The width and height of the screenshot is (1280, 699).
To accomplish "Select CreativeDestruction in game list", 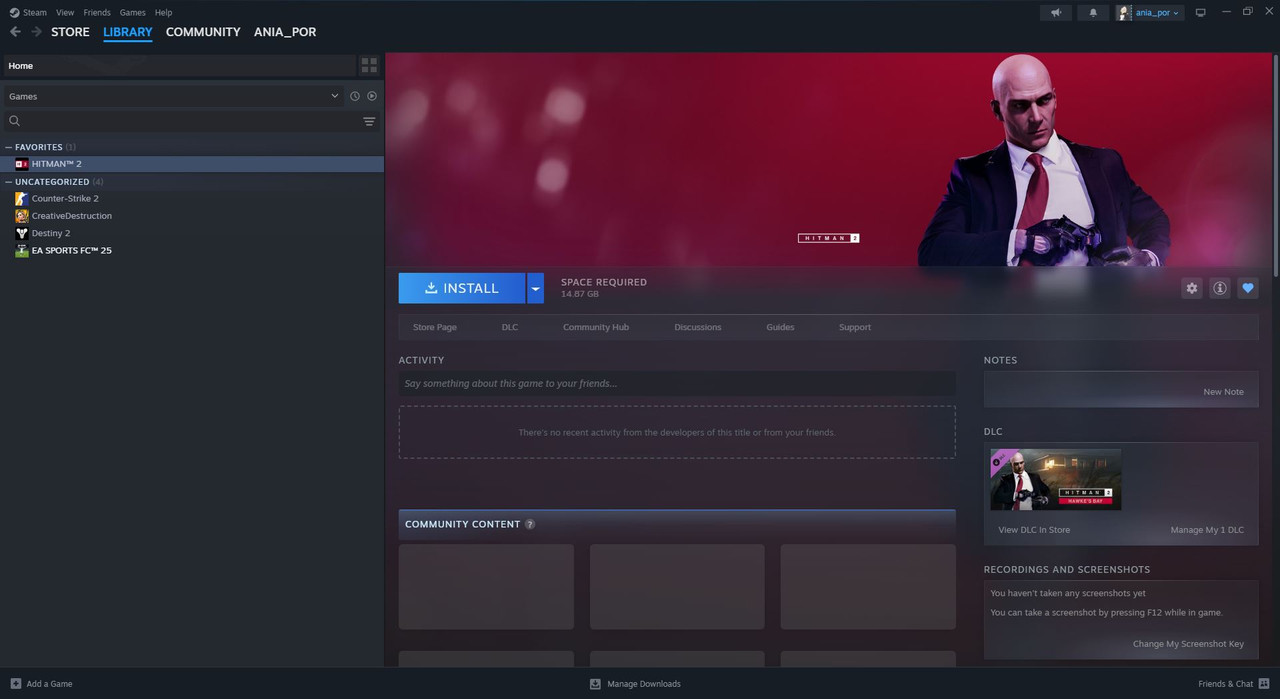I will pos(192,216).
